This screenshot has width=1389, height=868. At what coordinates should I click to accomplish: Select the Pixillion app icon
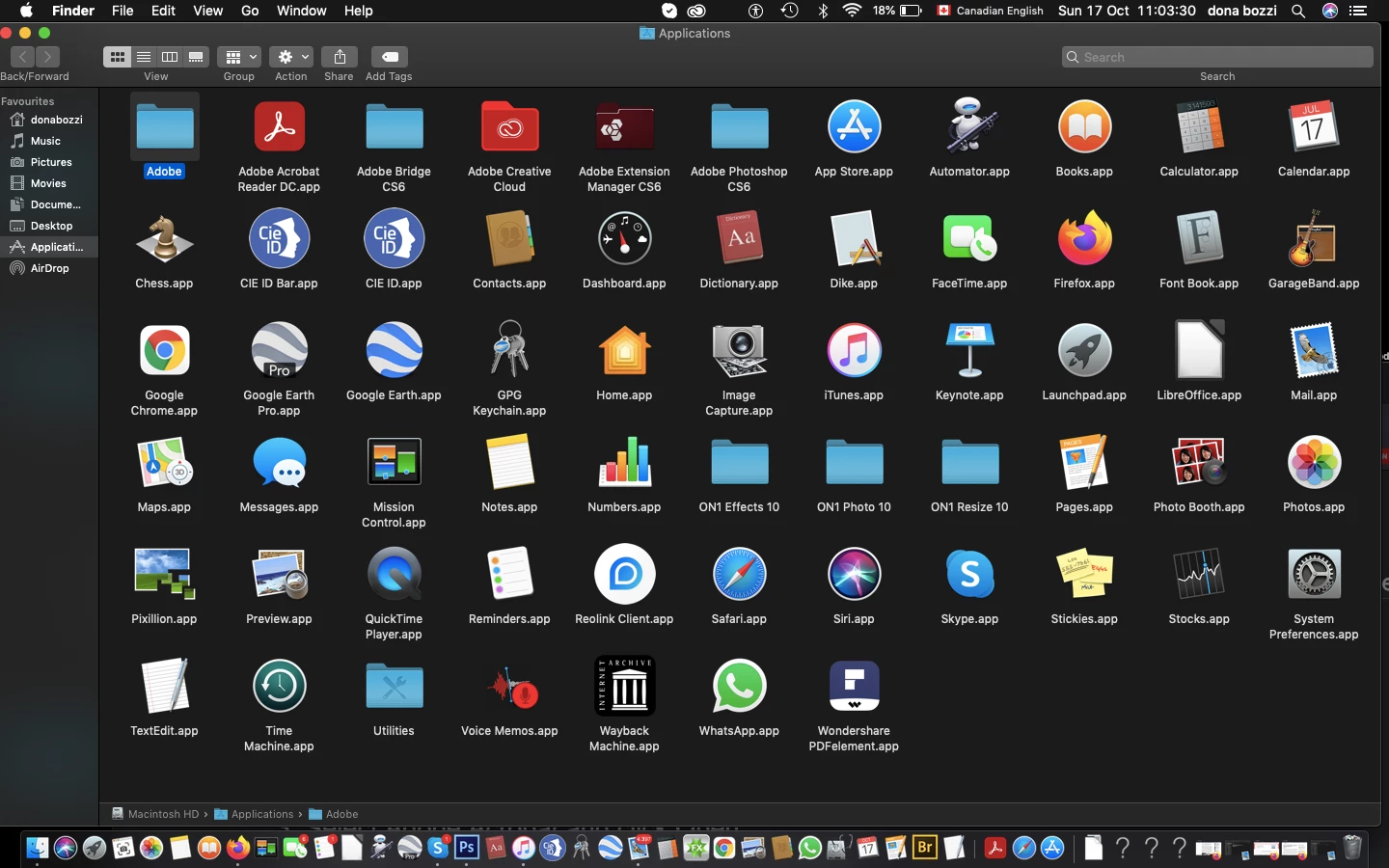[x=164, y=574]
